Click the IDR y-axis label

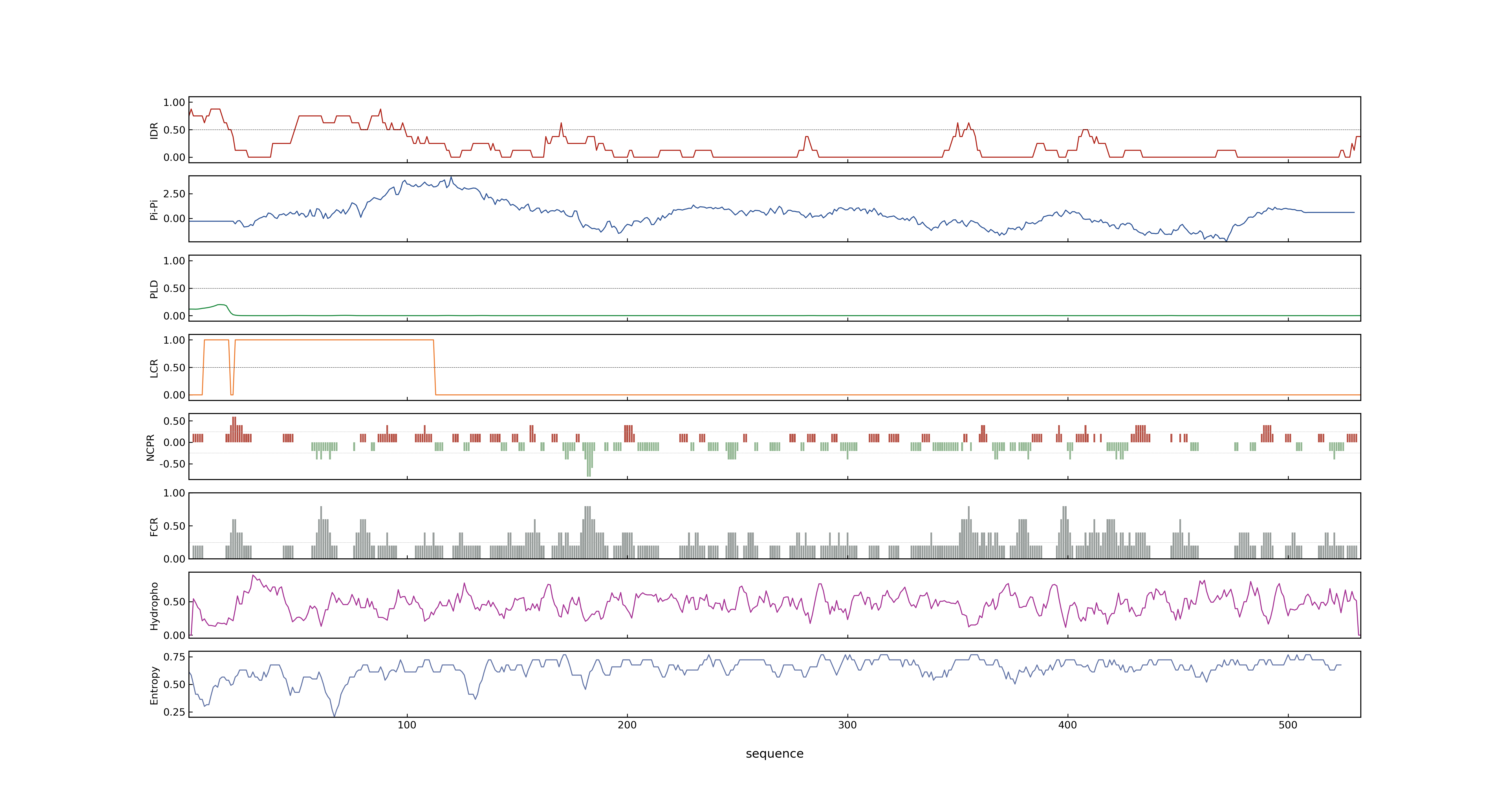pos(154,130)
